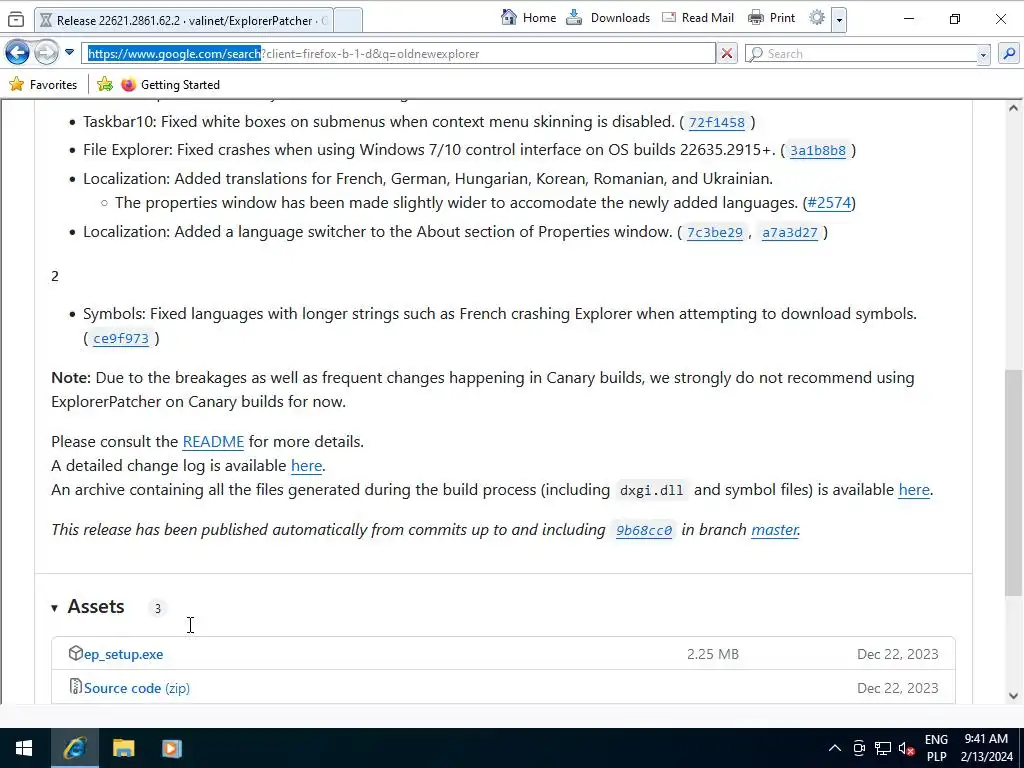Click the scrollbar down arrow
Screen dimensions: 1024x768
[x=1014, y=696]
